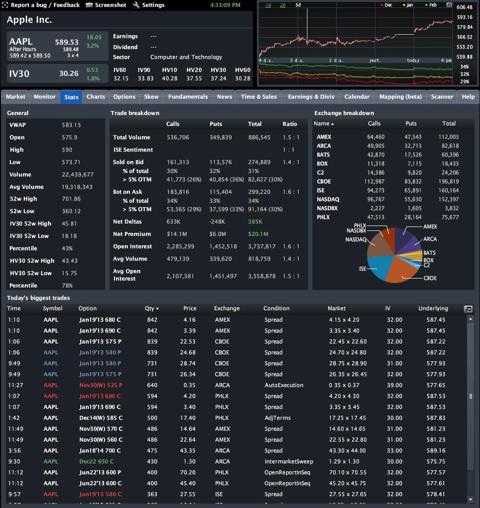Sort biggest trades by Qty column
480x508 pixels.
(152, 308)
